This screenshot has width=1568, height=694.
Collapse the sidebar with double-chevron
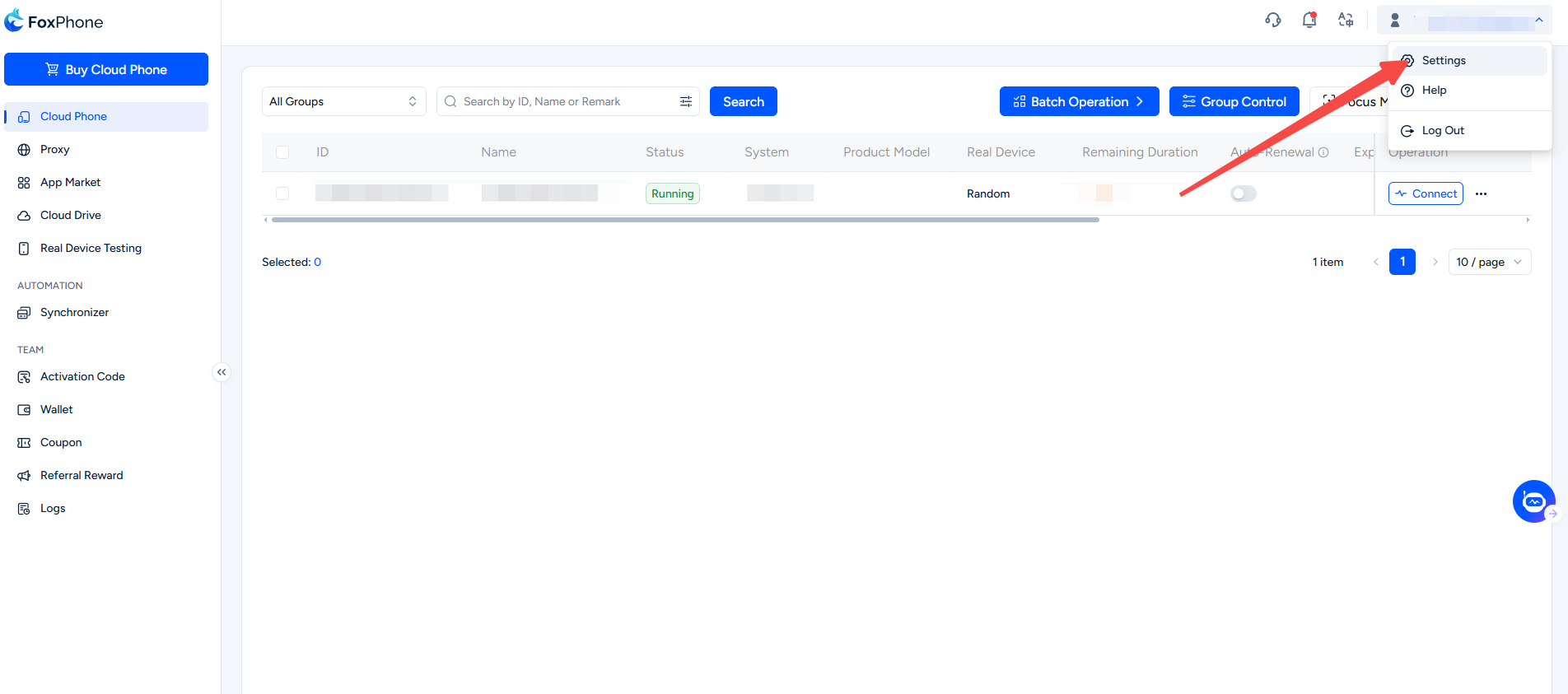click(222, 372)
